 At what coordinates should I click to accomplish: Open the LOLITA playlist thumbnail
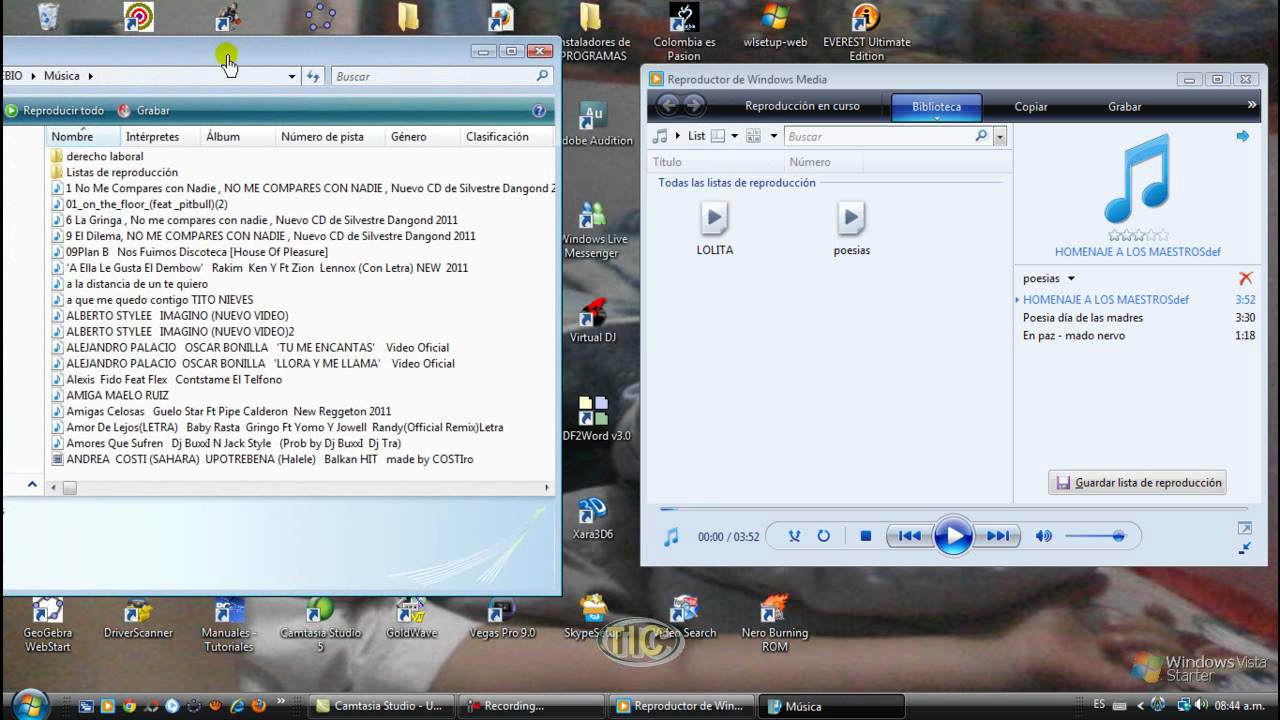tap(714, 218)
